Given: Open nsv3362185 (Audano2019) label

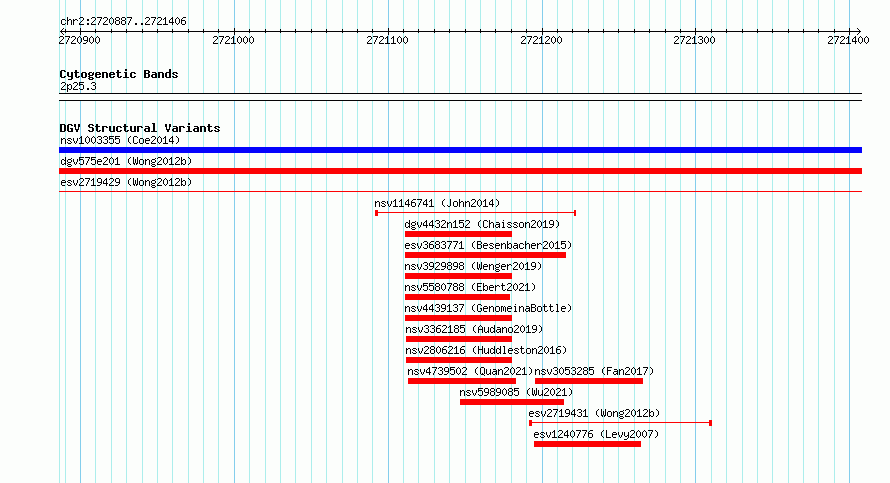Looking at the screenshot, I should click(474, 329).
